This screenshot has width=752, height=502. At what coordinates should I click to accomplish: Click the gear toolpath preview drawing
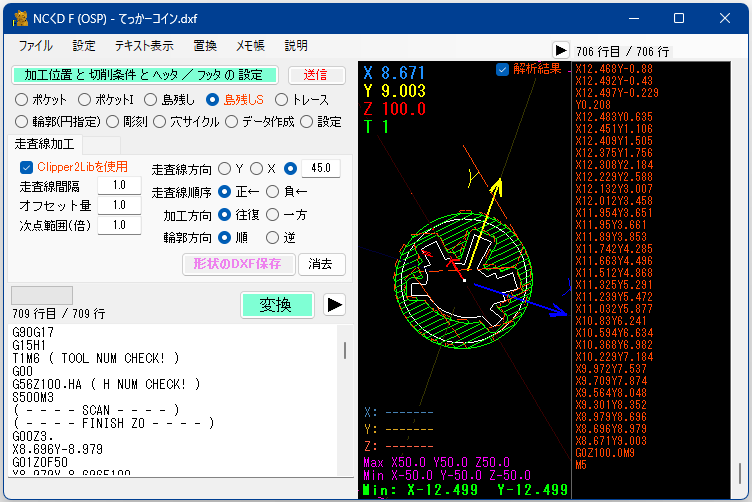pyautogui.click(x=464, y=280)
